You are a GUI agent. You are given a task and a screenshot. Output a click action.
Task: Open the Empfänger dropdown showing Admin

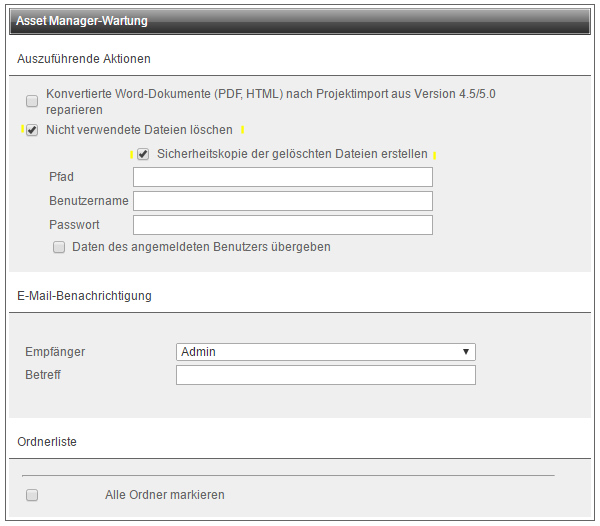coord(325,352)
